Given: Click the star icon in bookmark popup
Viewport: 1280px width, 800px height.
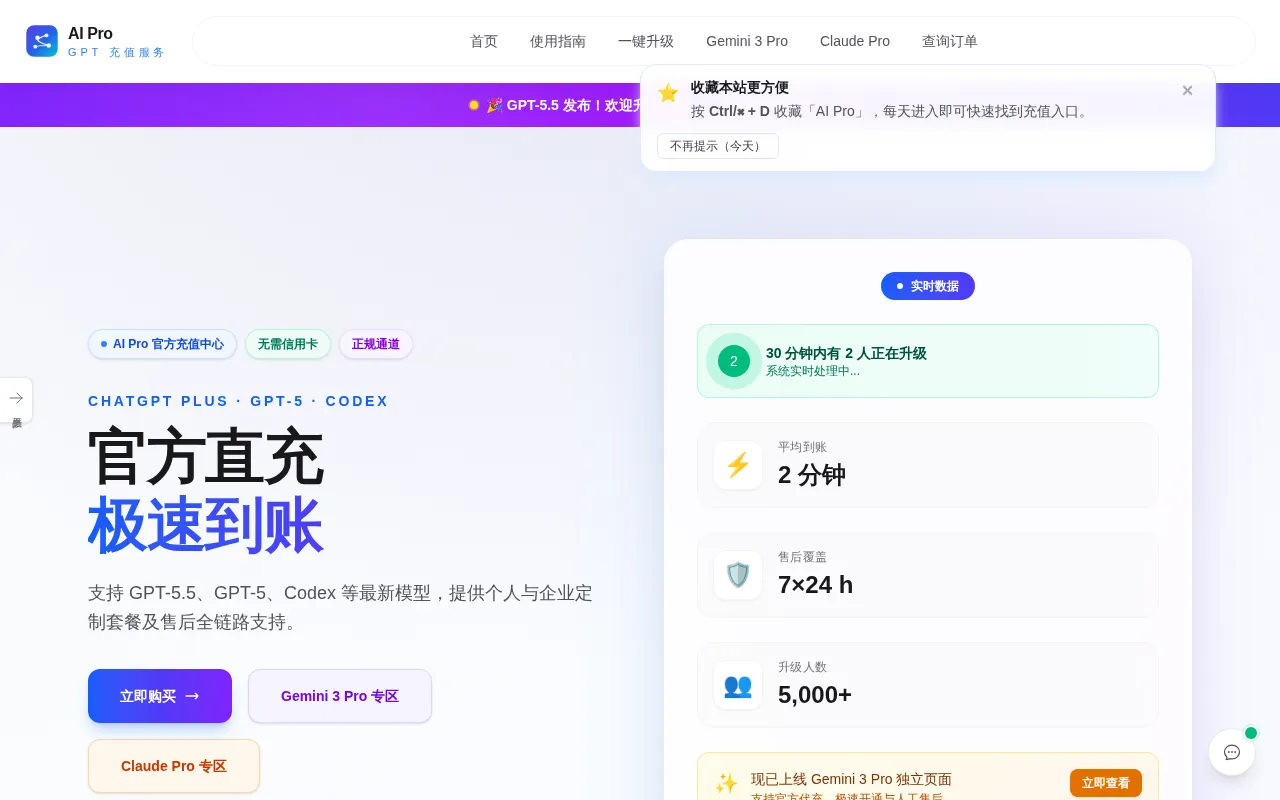Looking at the screenshot, I should [668, 93].
